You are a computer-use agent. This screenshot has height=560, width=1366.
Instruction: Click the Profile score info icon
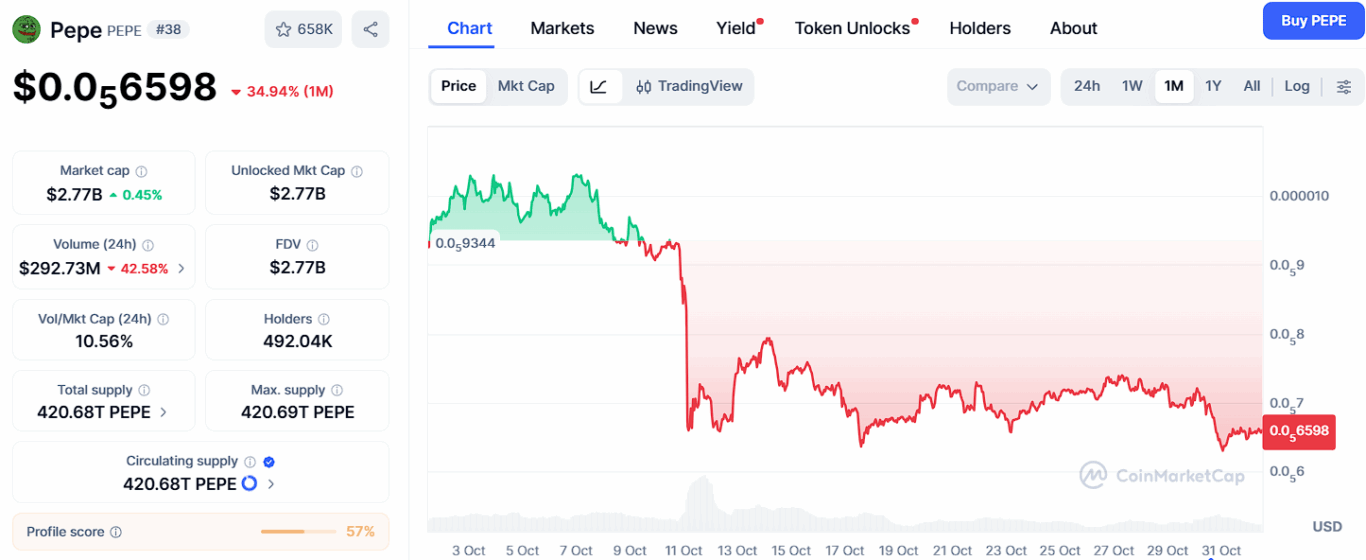pos(116,532)
